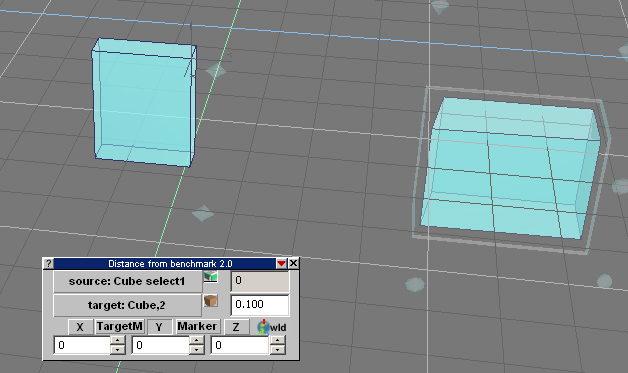This screenshot has width=628, height=373.
Task: Decrease the Y offset spinner
Action: coord(197,350)
